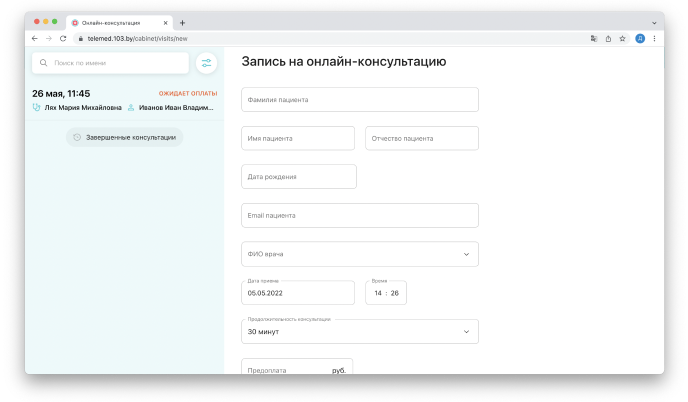Open a new browser tab
Viewport: 688px width, 402px height.
pyautogui.click(x=182, y=22)
